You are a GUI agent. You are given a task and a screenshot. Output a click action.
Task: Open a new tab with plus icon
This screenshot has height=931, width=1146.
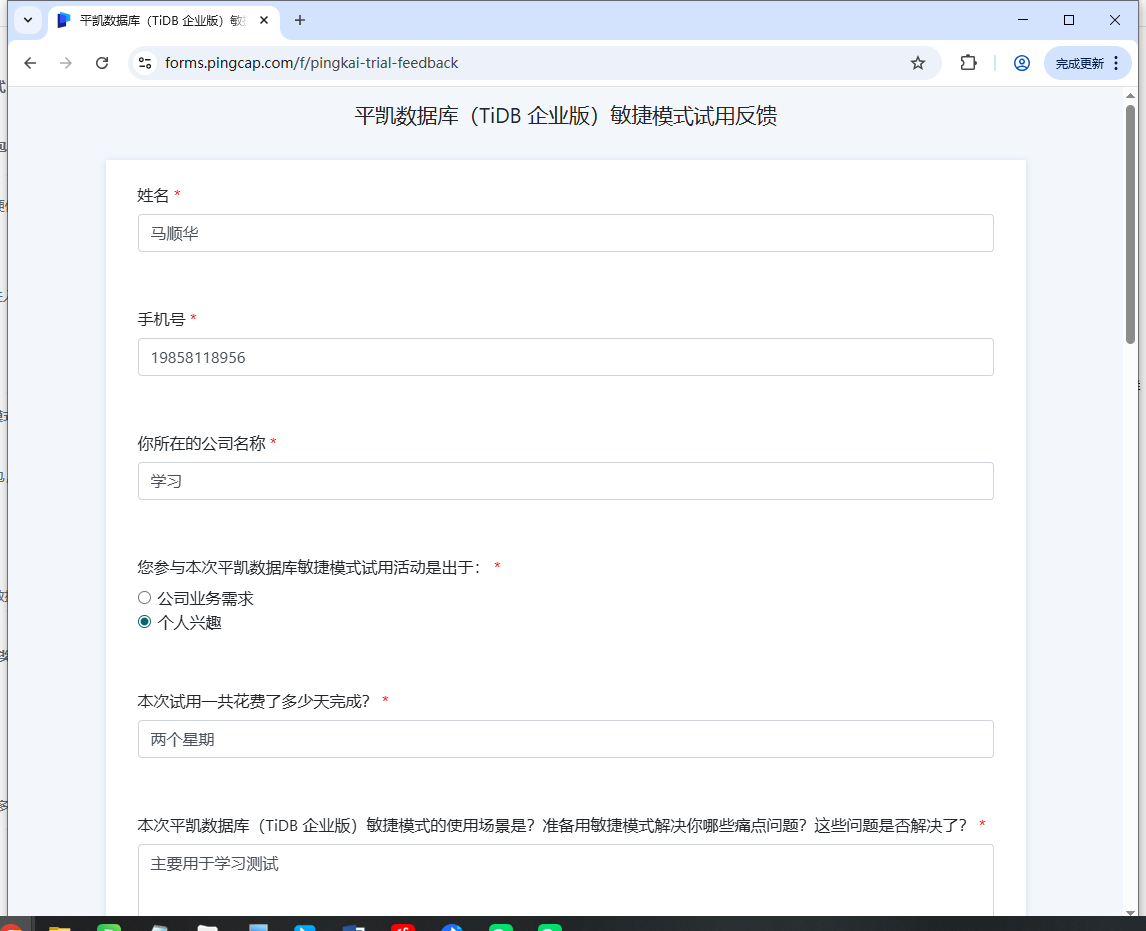coord(300,20)
